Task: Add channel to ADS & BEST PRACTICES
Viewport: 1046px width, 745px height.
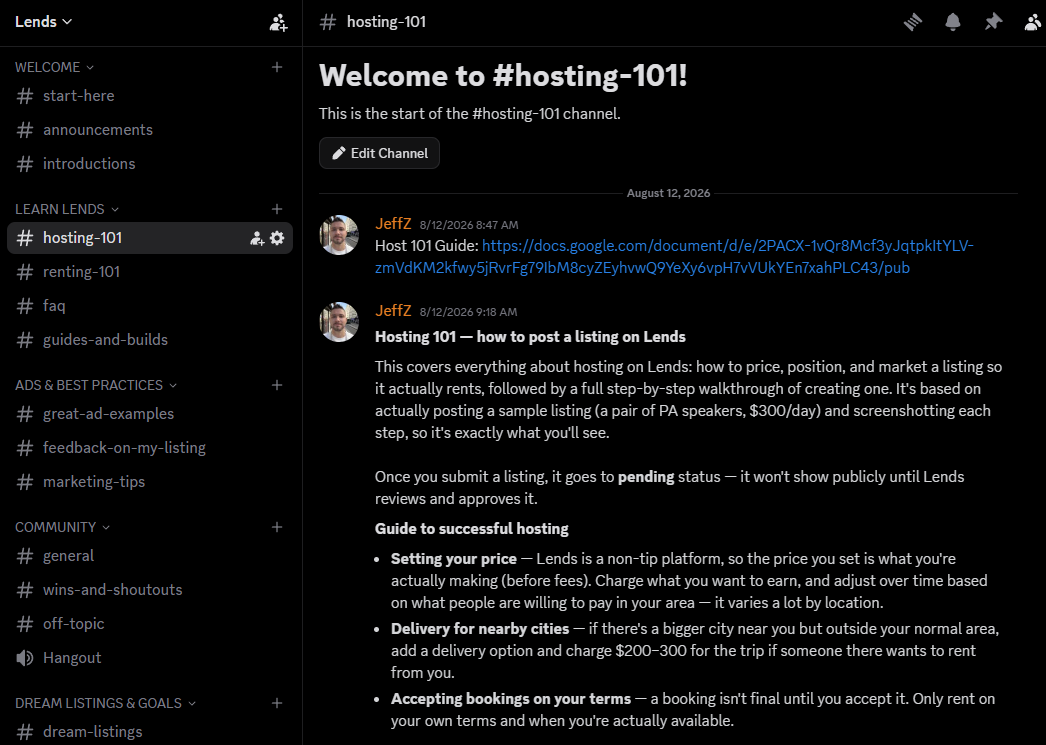Action: [277, 385]
